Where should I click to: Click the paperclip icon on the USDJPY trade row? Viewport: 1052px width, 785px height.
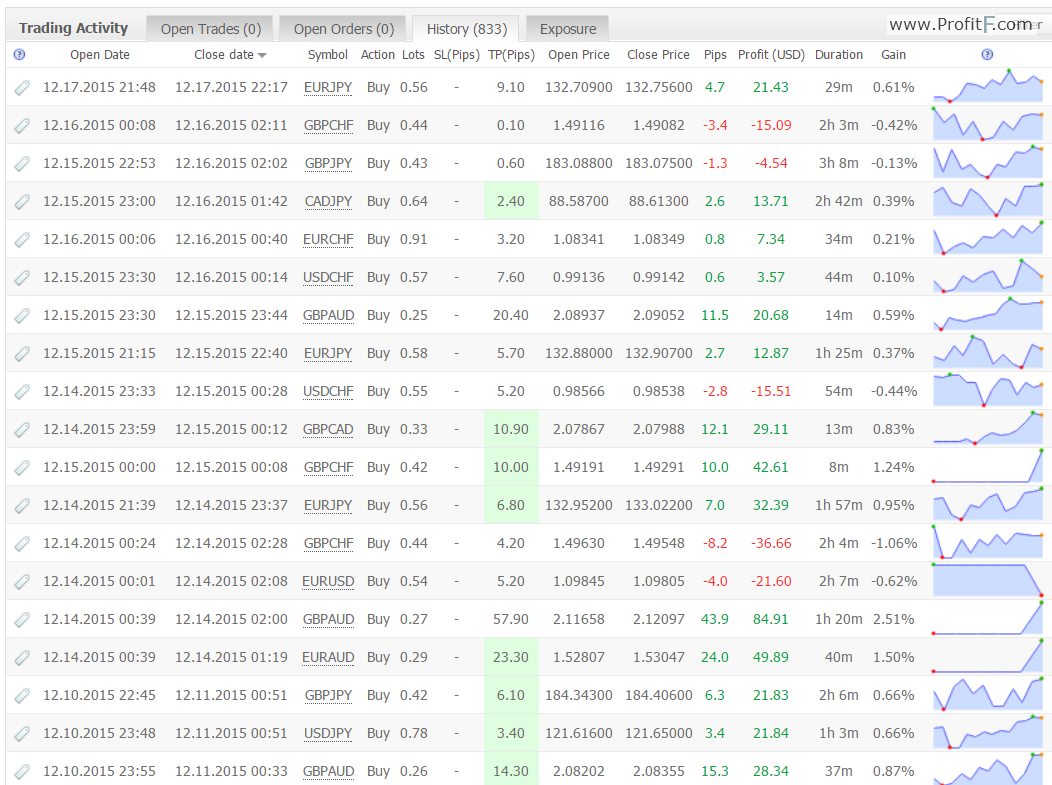pyautogui.click(x=22, y=734)
